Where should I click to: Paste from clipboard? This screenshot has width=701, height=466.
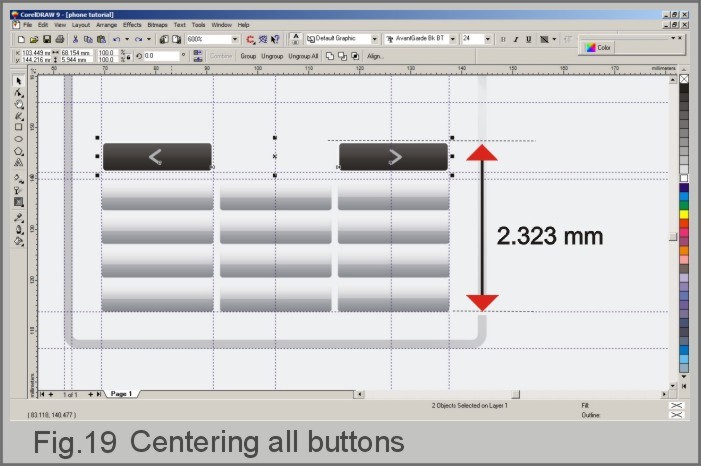tap(101, 39)
